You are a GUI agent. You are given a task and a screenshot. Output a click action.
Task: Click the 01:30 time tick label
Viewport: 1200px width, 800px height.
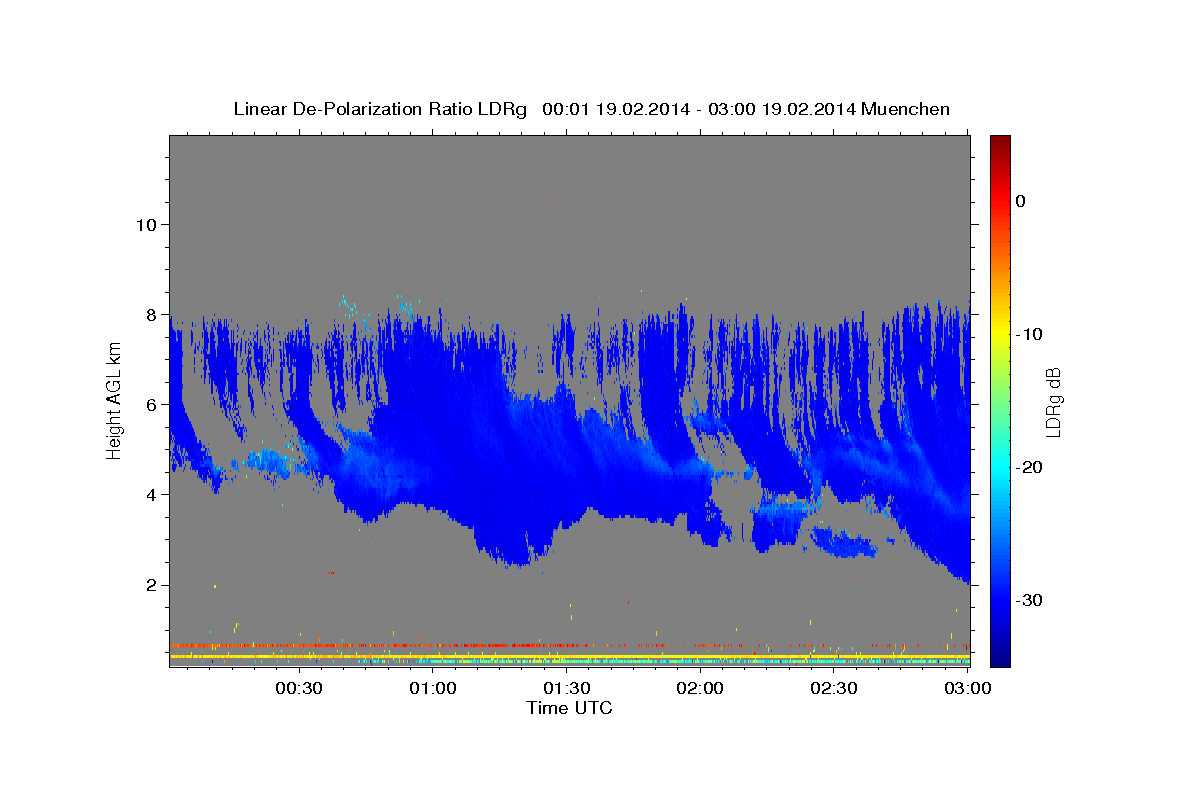coord(566,689)
